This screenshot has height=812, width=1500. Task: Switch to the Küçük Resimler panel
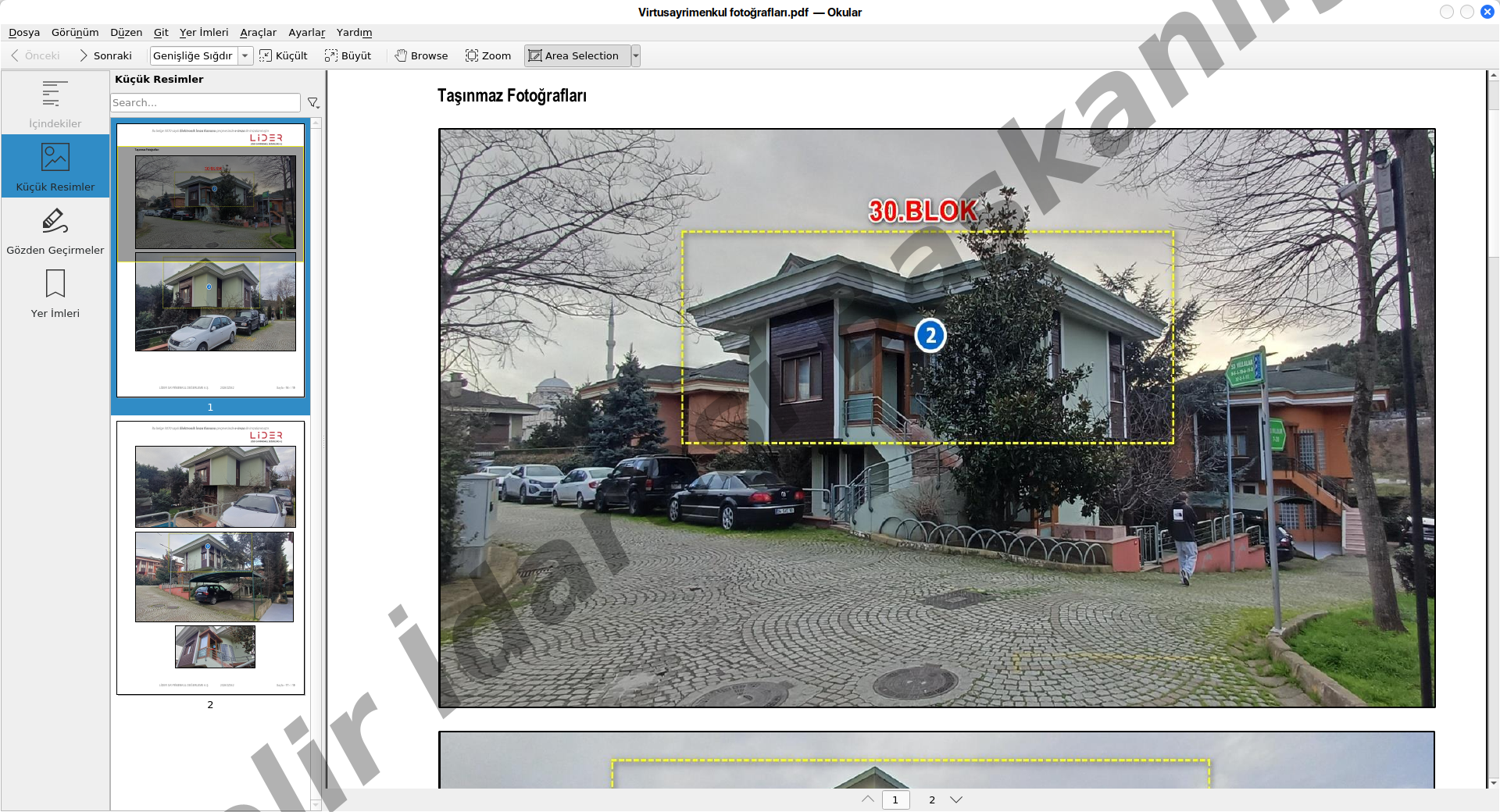(55, 166)
